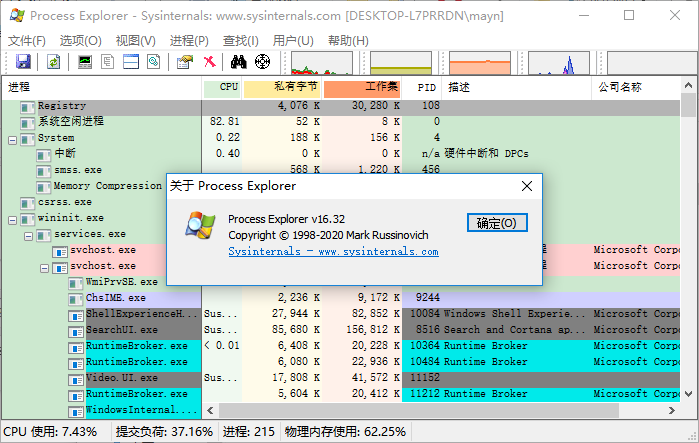Click the icon next to smss.exe

point(44,171)
